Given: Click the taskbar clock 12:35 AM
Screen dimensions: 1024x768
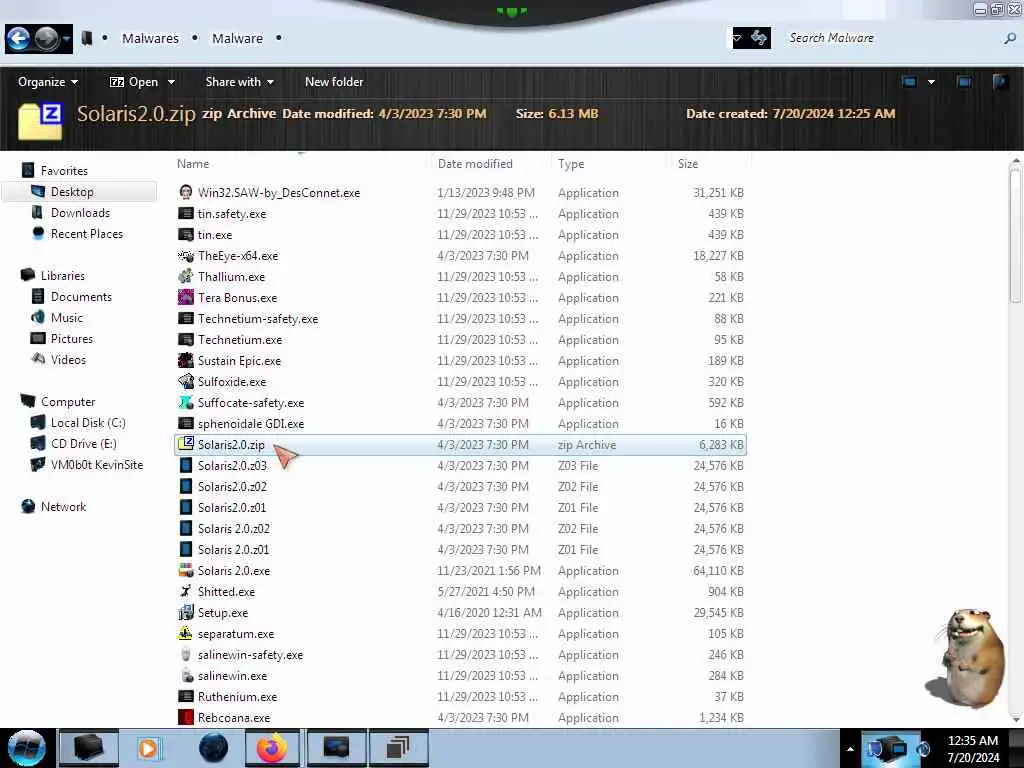Looking at the screenshot, I should click(x=973, y=741).
